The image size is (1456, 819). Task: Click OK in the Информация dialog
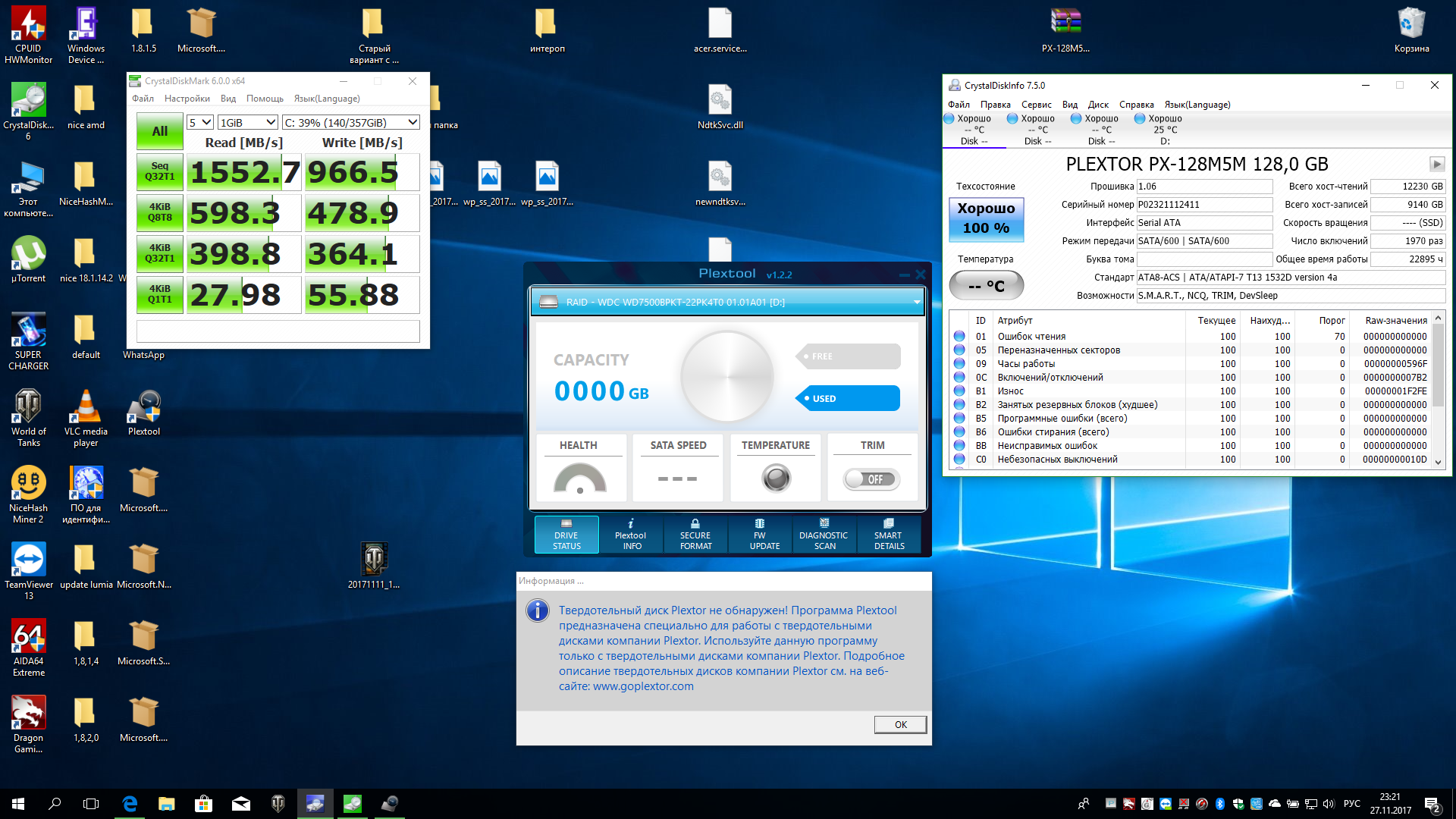pyautogui.click(x=900, y=724)
